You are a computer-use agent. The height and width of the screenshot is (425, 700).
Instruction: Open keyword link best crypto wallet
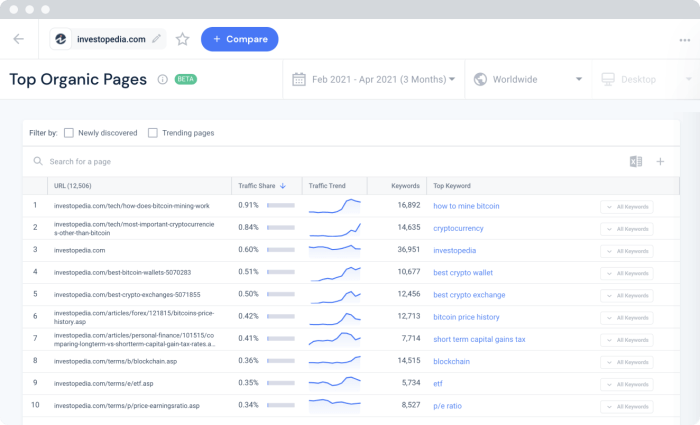point(463,273)
